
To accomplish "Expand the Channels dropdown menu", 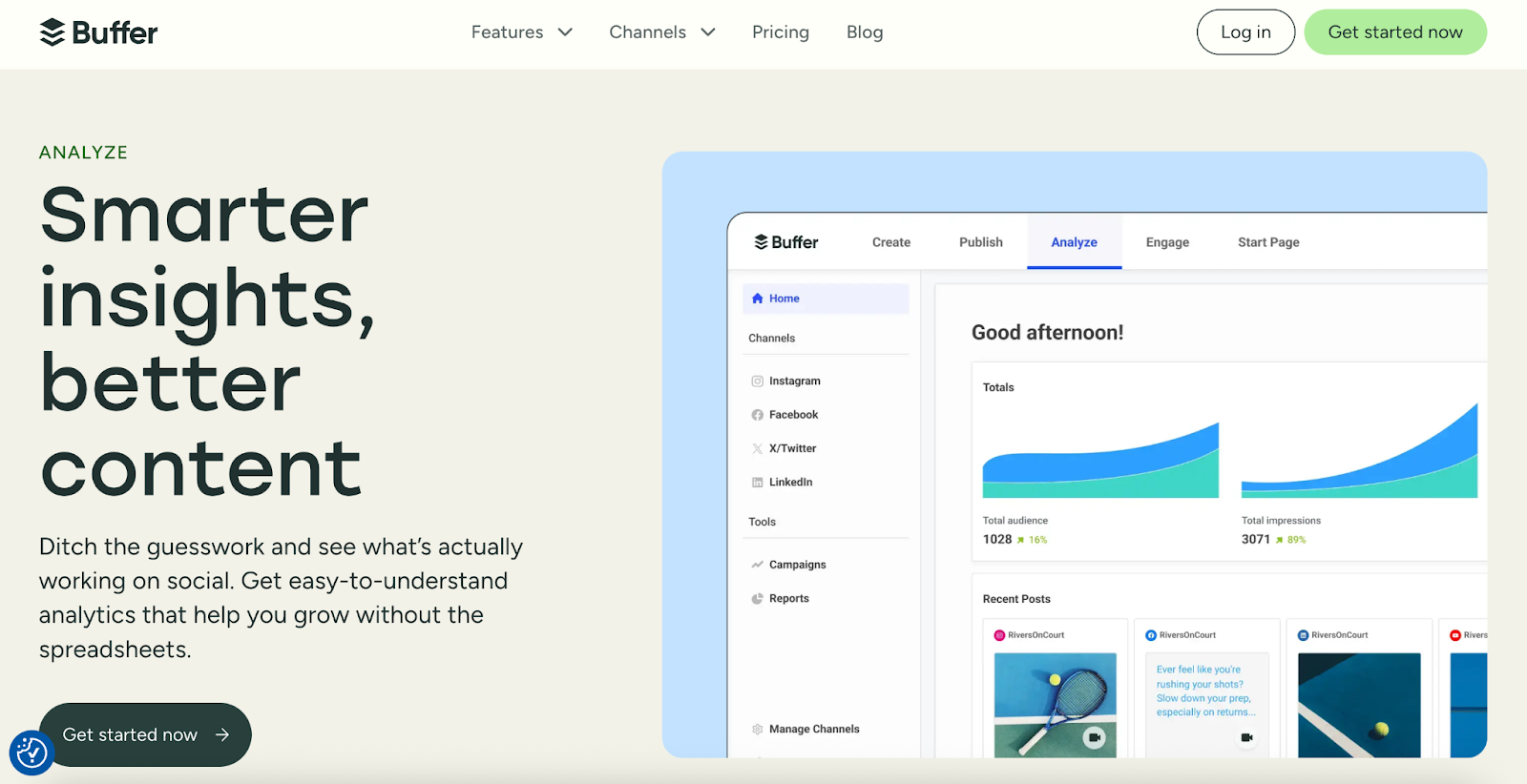I will pyautogui.click(x=662, y=32).
